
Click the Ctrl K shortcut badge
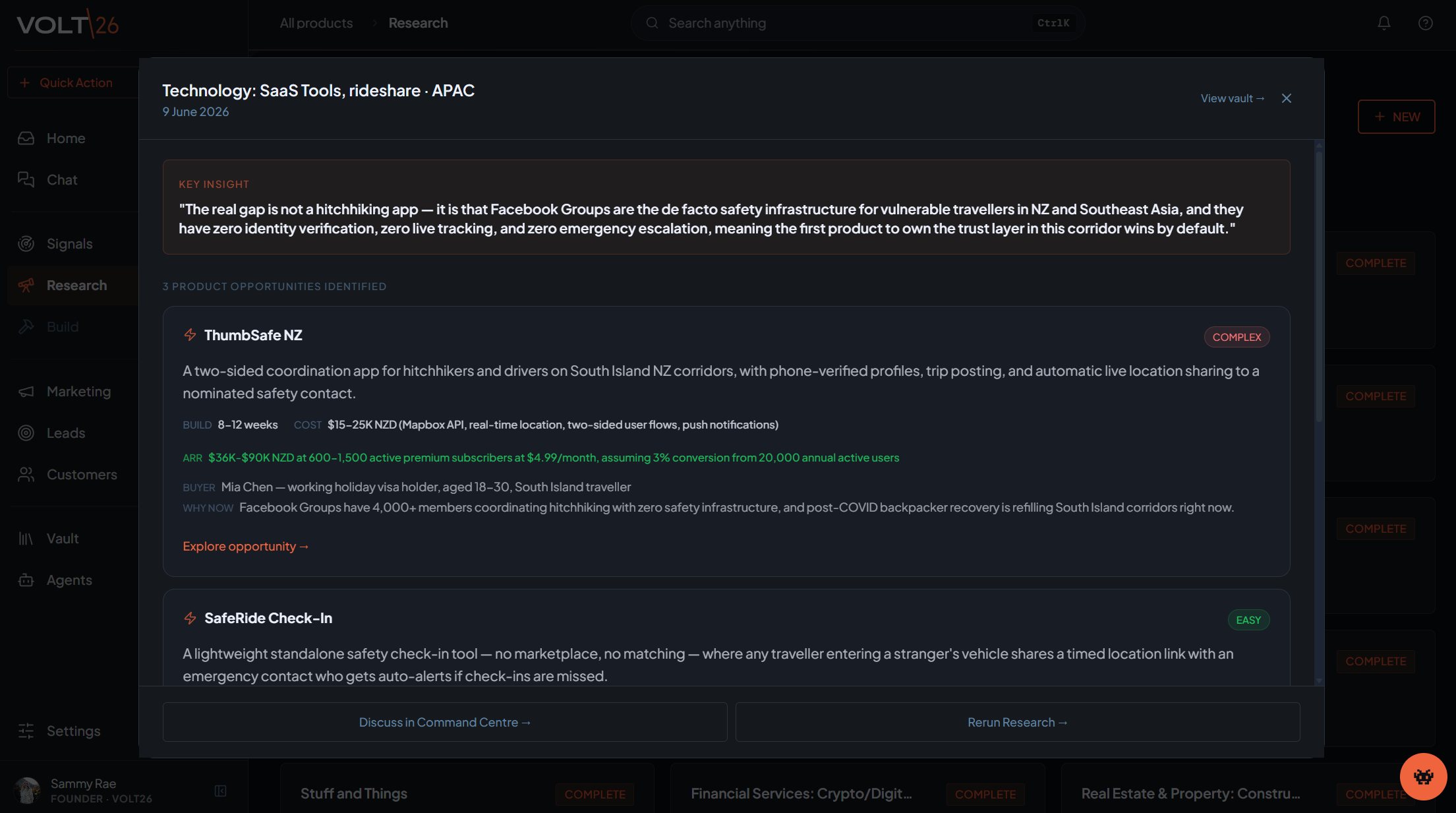point(1053,23)
